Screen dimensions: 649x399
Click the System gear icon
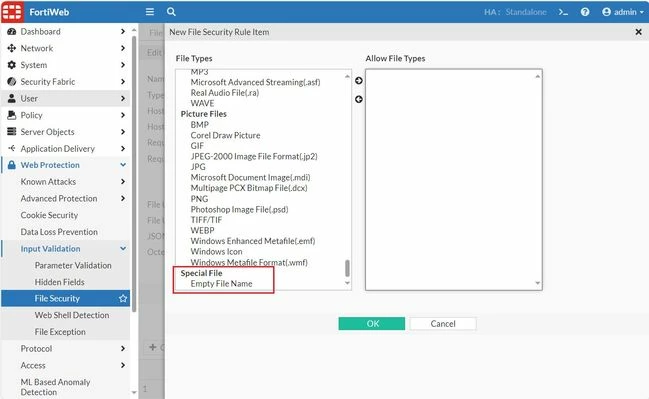pyautogui.click(x=12, y=65)
